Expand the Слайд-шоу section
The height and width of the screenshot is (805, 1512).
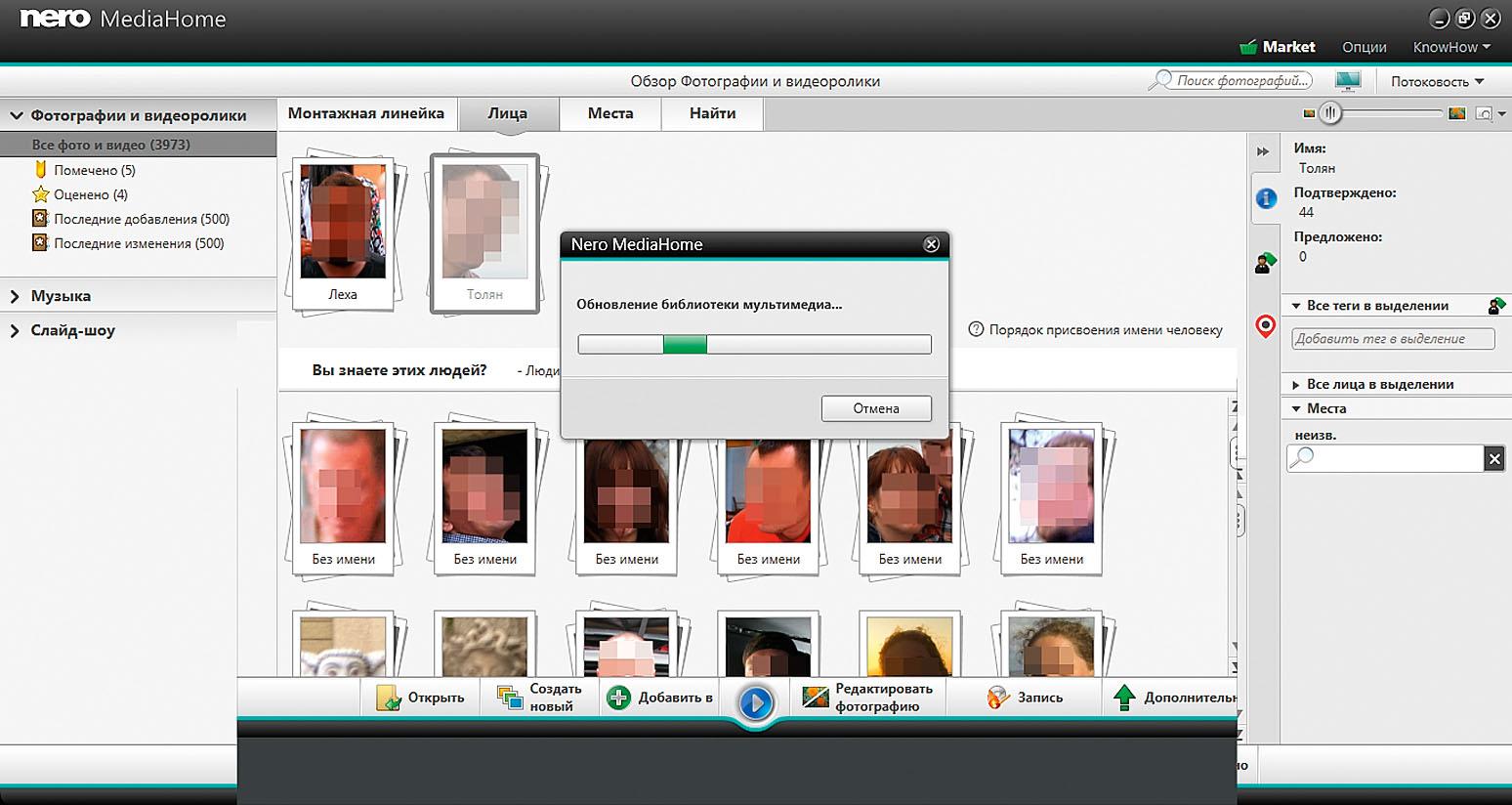(16, 331)
